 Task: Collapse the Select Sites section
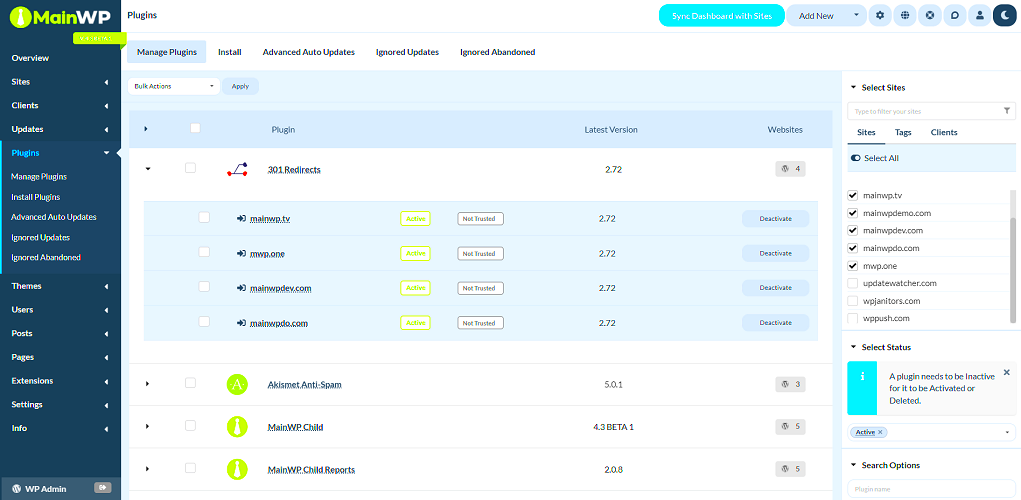[854, 87]
